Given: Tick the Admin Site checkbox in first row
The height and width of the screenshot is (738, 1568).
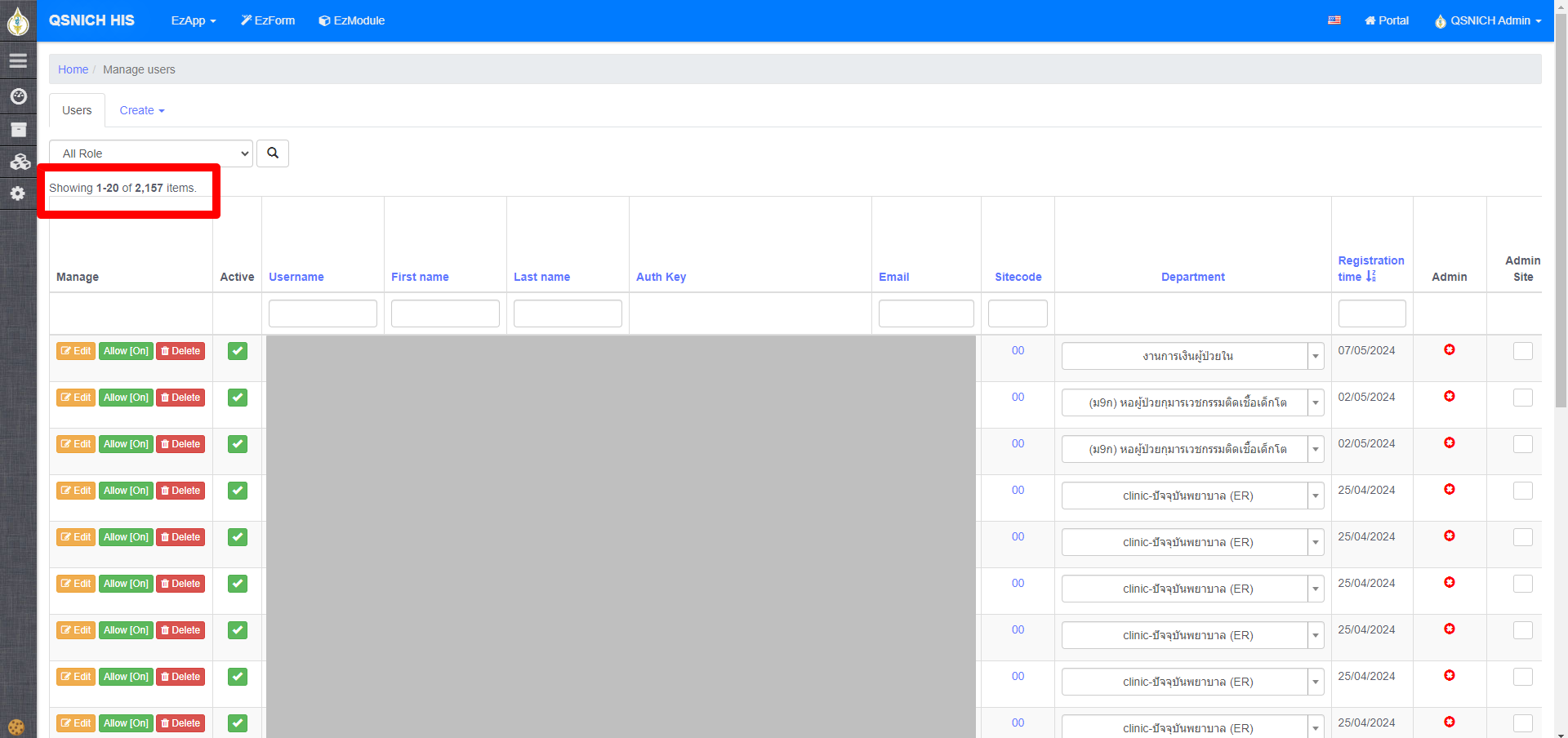Looking at the screenshot, I should 1522,351.
